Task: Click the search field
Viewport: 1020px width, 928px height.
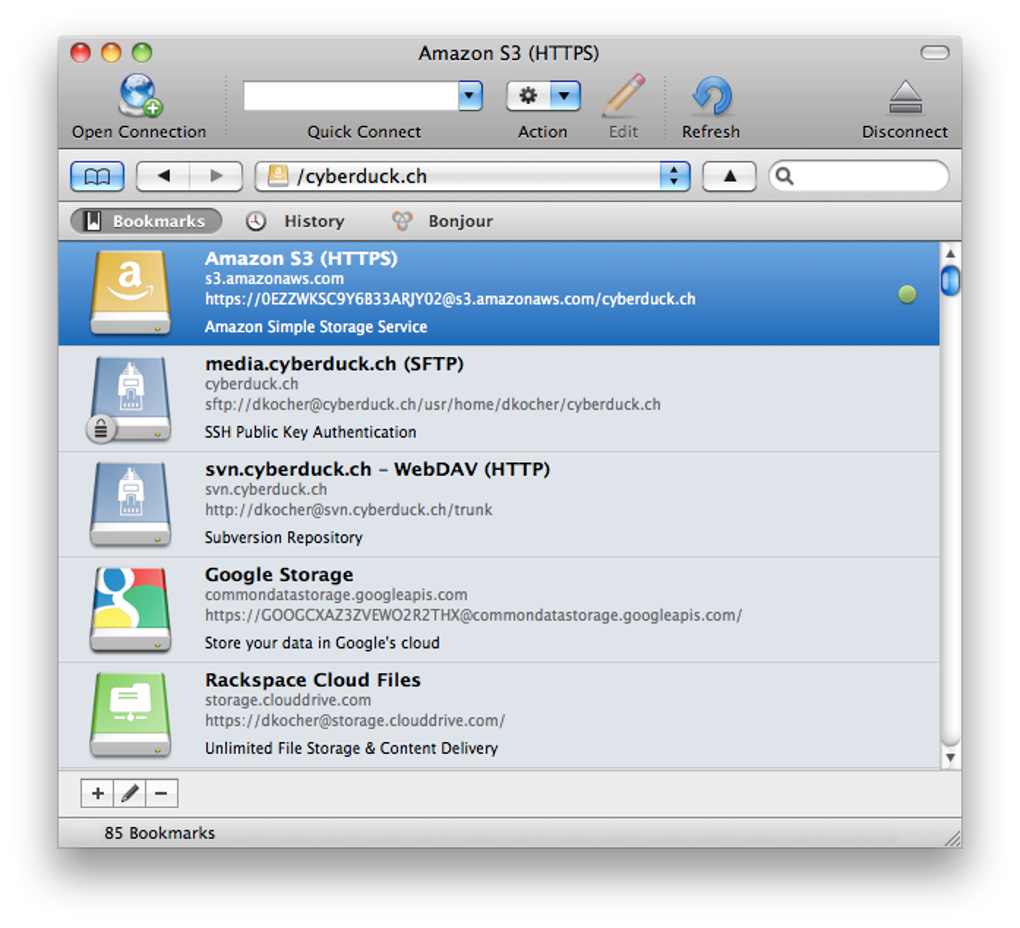Action: pyautogui.click(x=866, y=177)
